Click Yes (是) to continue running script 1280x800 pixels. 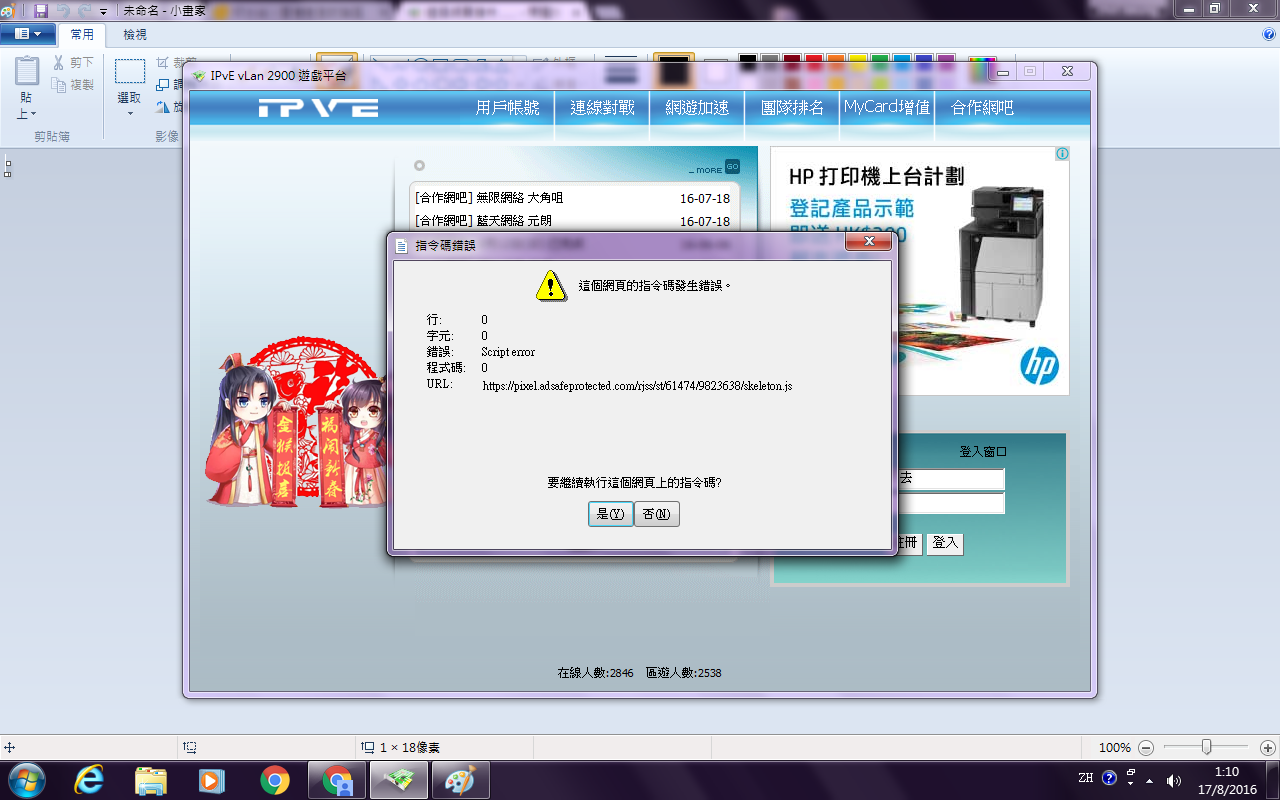click(610, 514)
